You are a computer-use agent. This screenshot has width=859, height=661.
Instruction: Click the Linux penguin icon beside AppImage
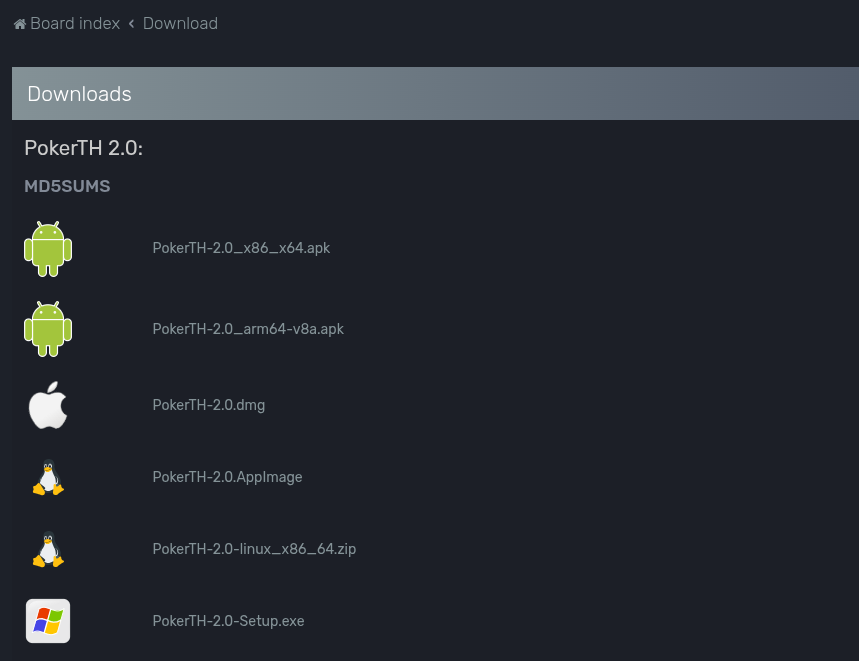(x=48, y=478)
